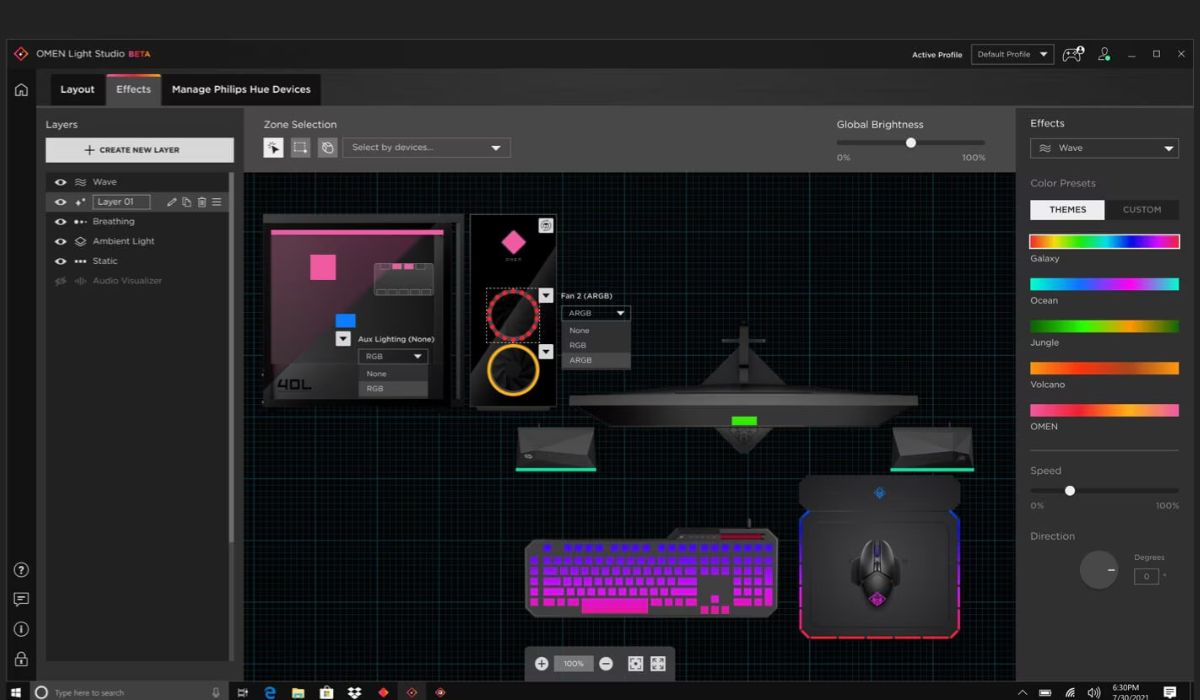This screenshot has width=1200, height=700.
Task: Rename Layer 01 with pencil icon
Action: coord(172,202)
